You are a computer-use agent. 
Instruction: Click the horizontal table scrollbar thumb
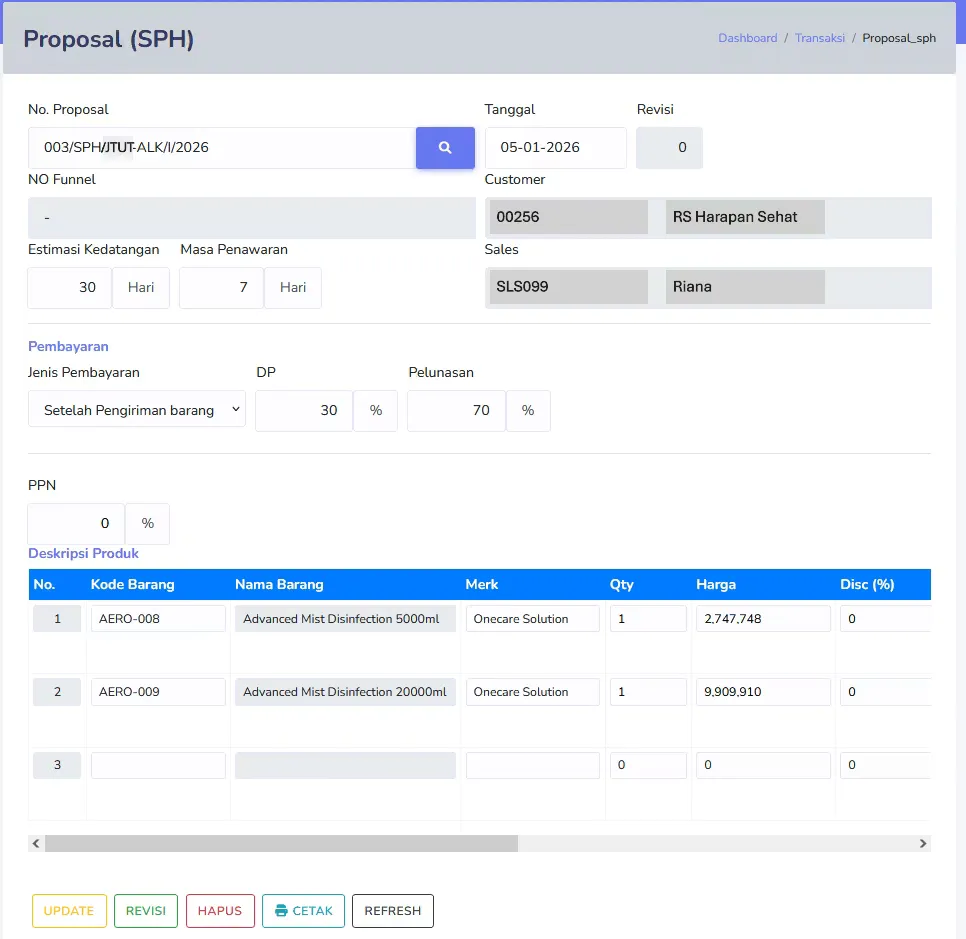282,843
